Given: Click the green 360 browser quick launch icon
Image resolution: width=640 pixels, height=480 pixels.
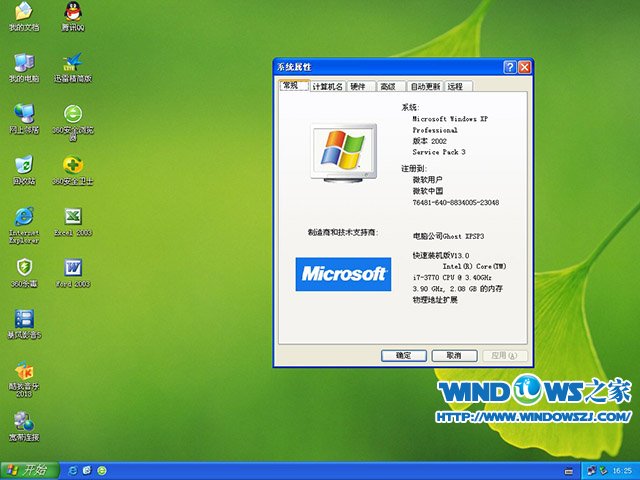Looking at the screenshot, I should tap(102, 471).
